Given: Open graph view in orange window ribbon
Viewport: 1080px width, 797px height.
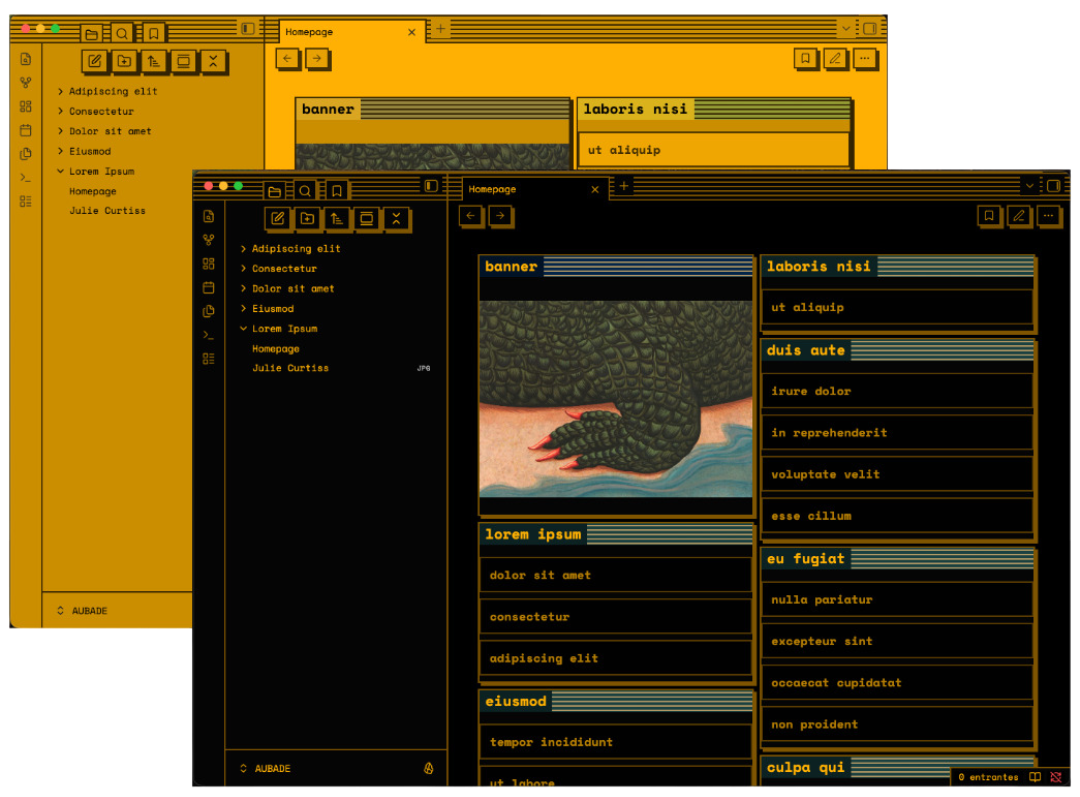Looking at the screenshot, I should coord(25,83).
